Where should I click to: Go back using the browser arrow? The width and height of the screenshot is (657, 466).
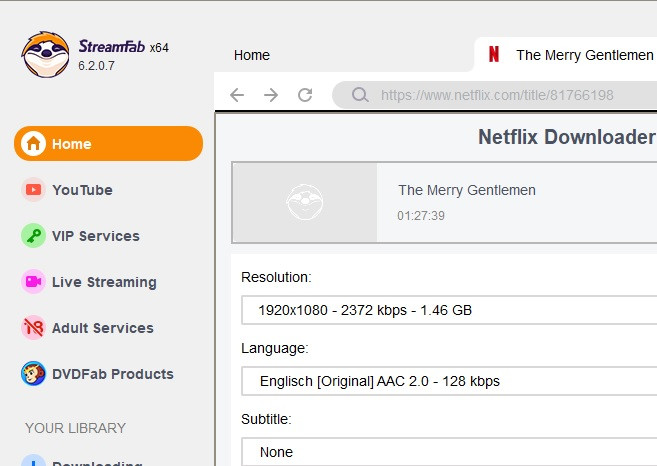237,96
